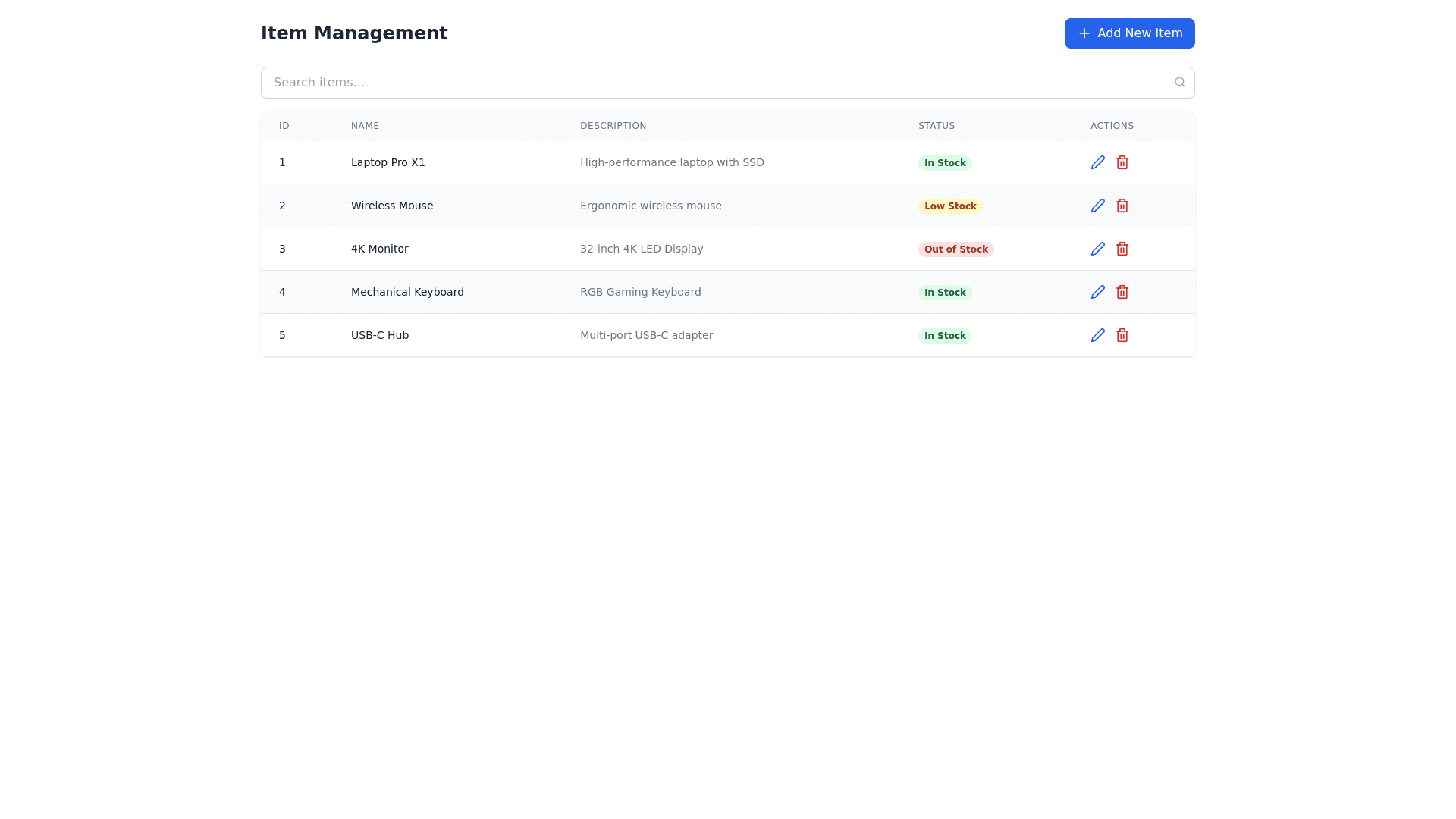Click the Status column header
The height and width of the screenshot is (819, 1456).
[936, 126]
